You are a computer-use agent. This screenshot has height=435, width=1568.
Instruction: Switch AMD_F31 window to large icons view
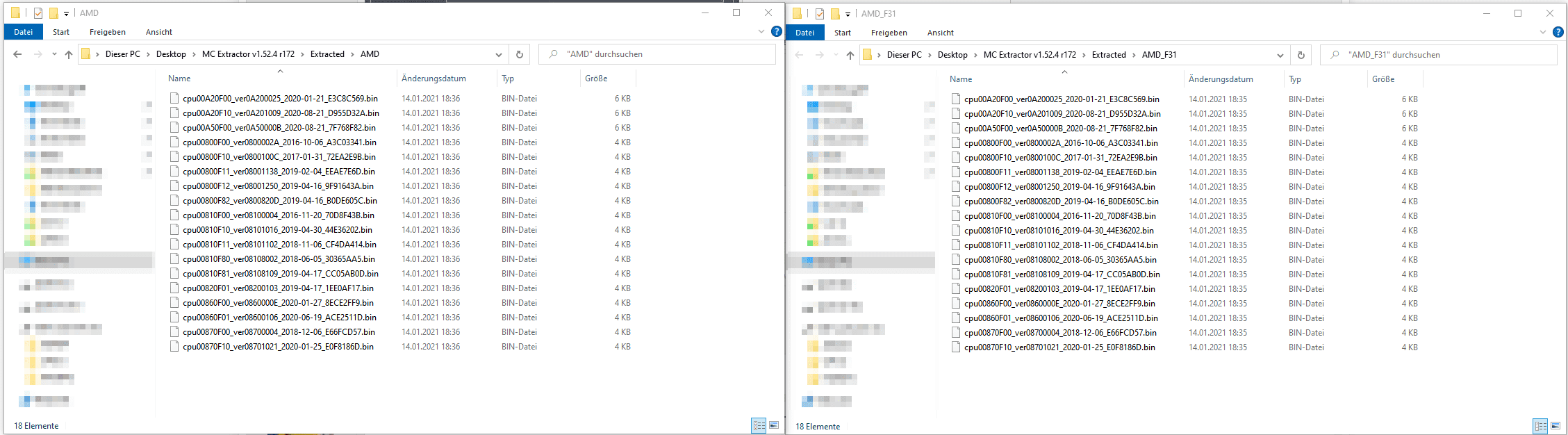point(1555,426)
